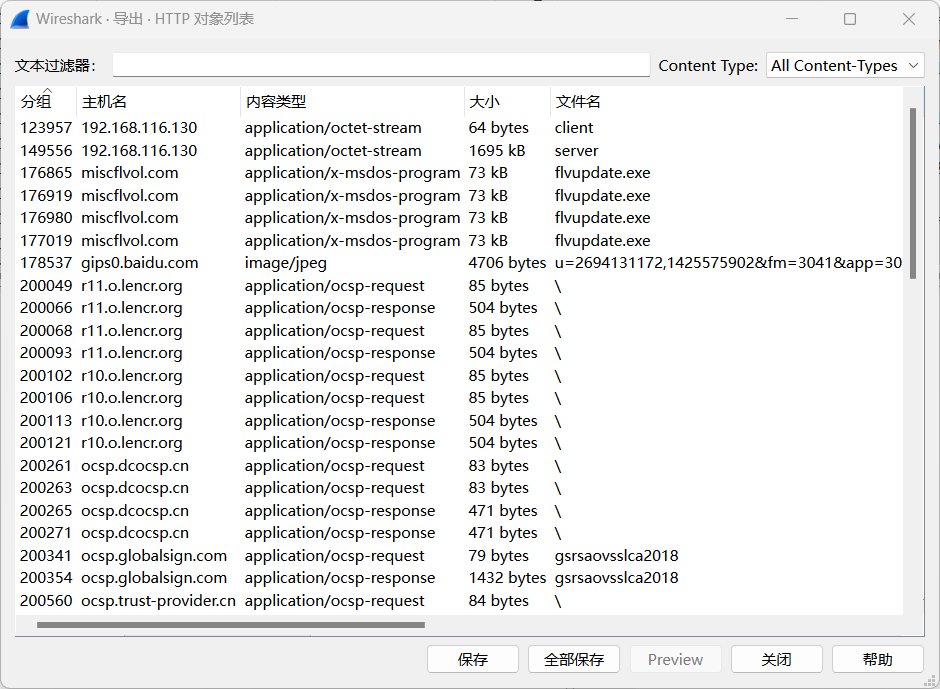Click the horizontal scrollbar thumb
This screenshot has width=940, height=689.
click(x=230, y=625)
